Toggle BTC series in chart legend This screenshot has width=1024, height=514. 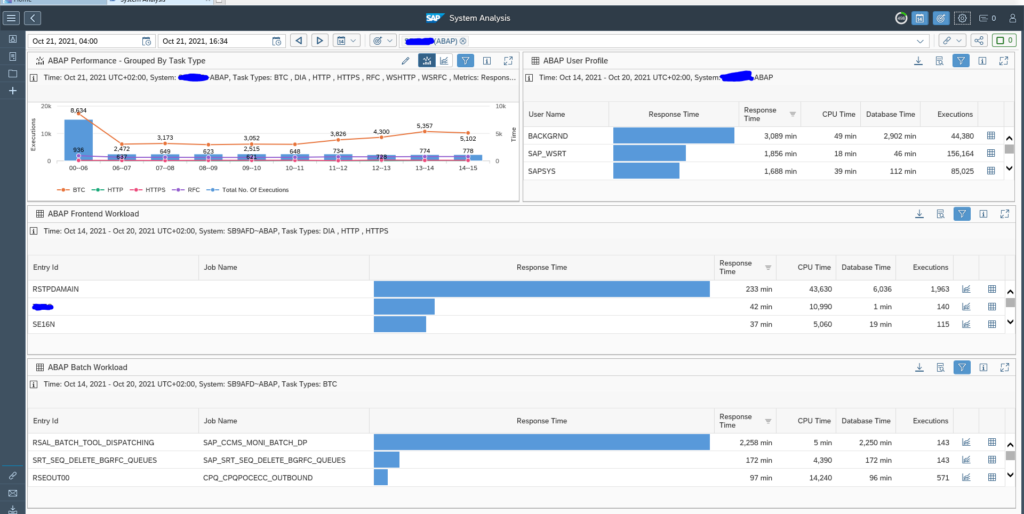[71, 190]
